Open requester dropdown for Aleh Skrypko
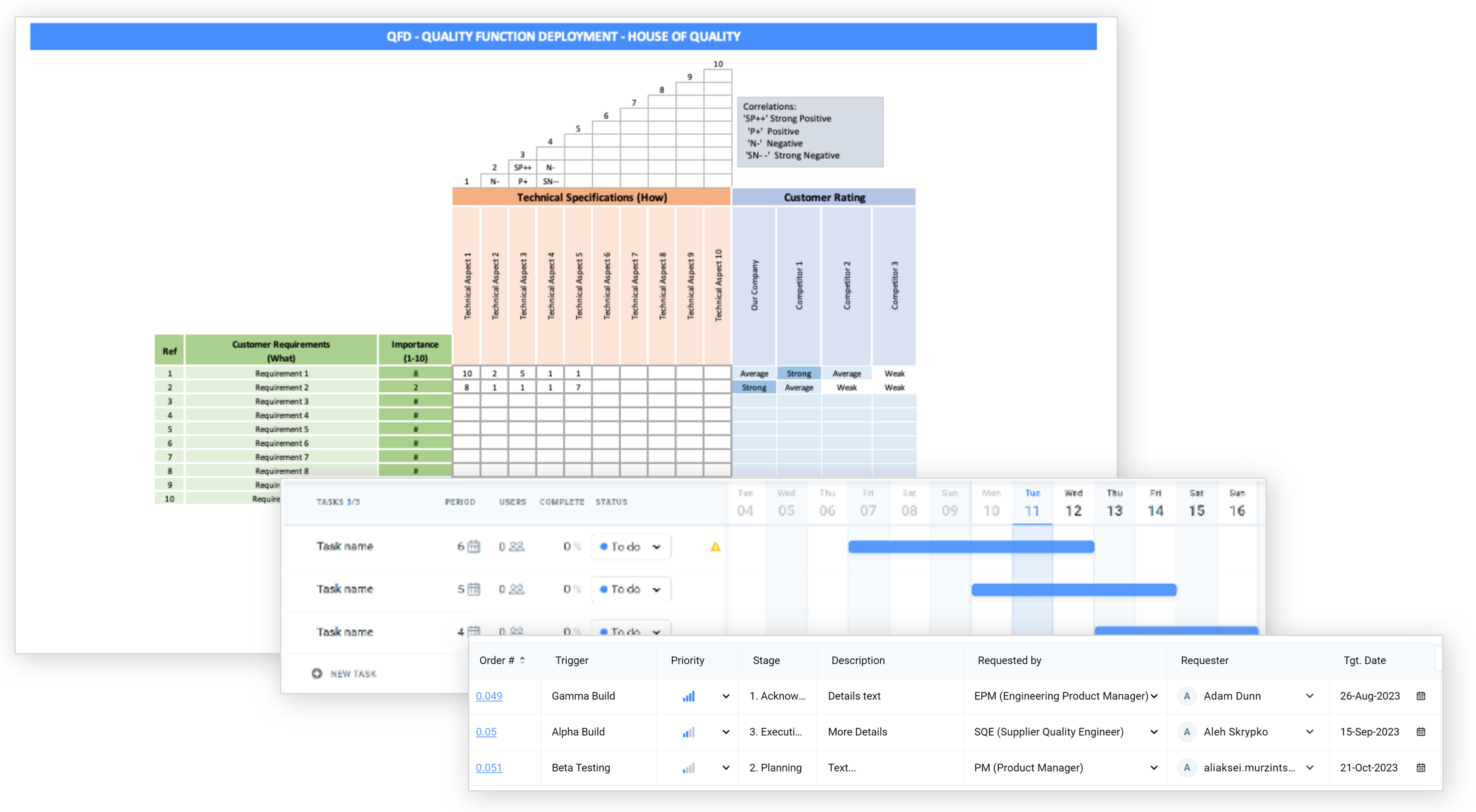1476x812 pixels. click(1309, 732)
